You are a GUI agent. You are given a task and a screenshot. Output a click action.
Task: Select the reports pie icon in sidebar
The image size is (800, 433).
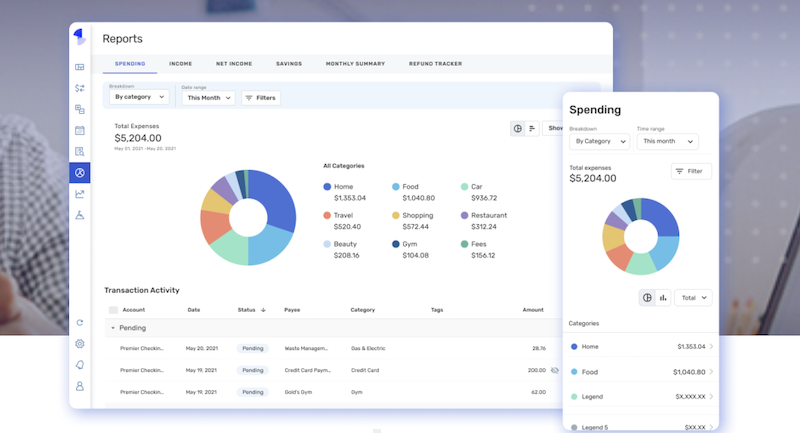[80, 173]
